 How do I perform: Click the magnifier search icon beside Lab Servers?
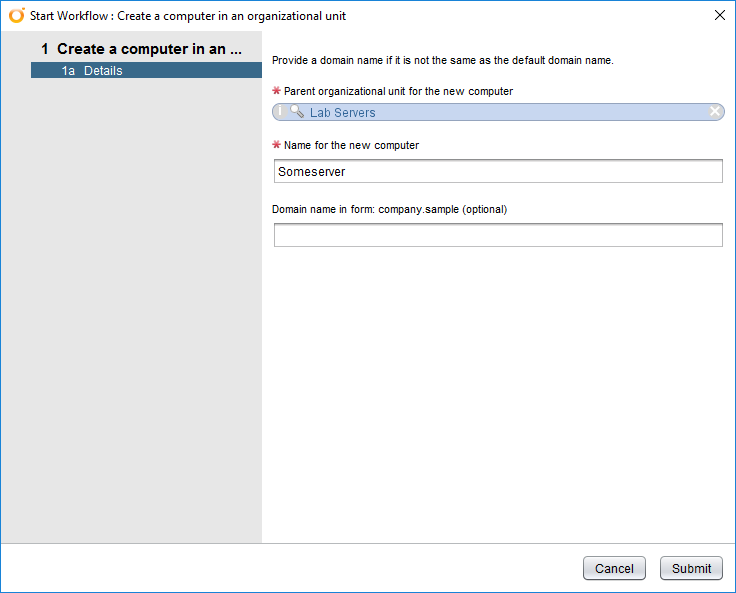pos(297,112)
